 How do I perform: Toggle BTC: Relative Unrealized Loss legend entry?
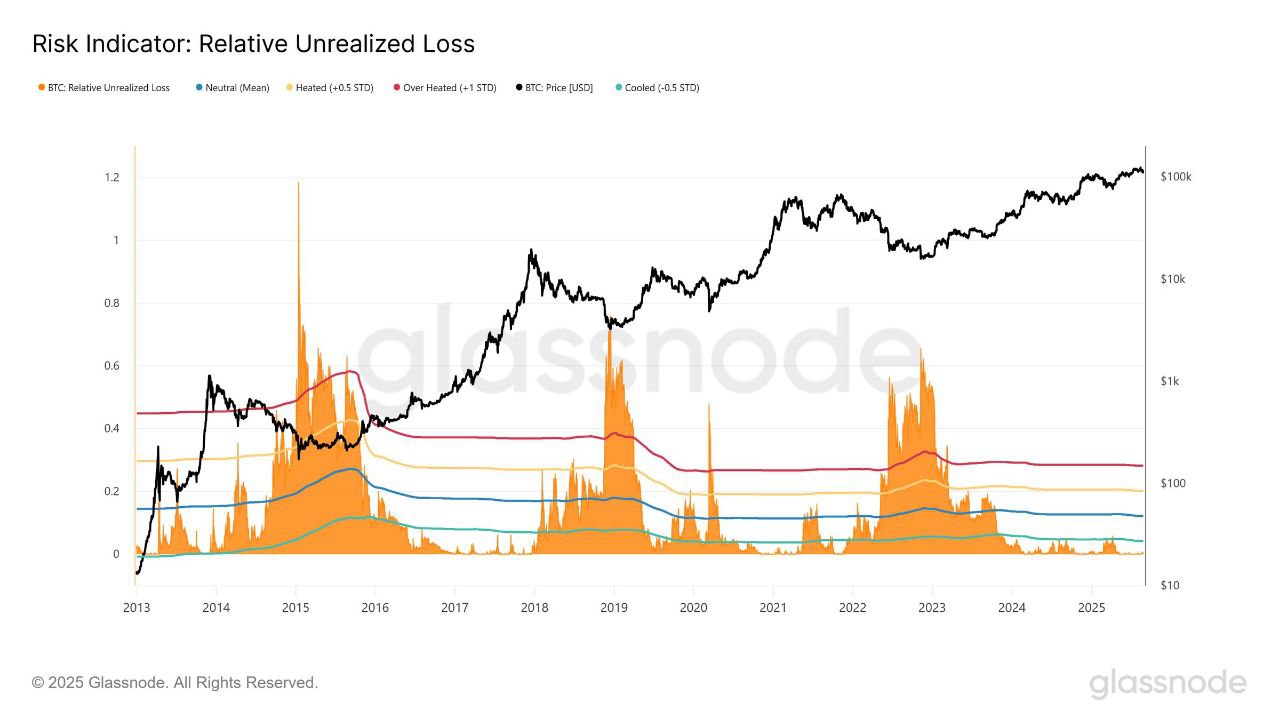coord(103,88)
